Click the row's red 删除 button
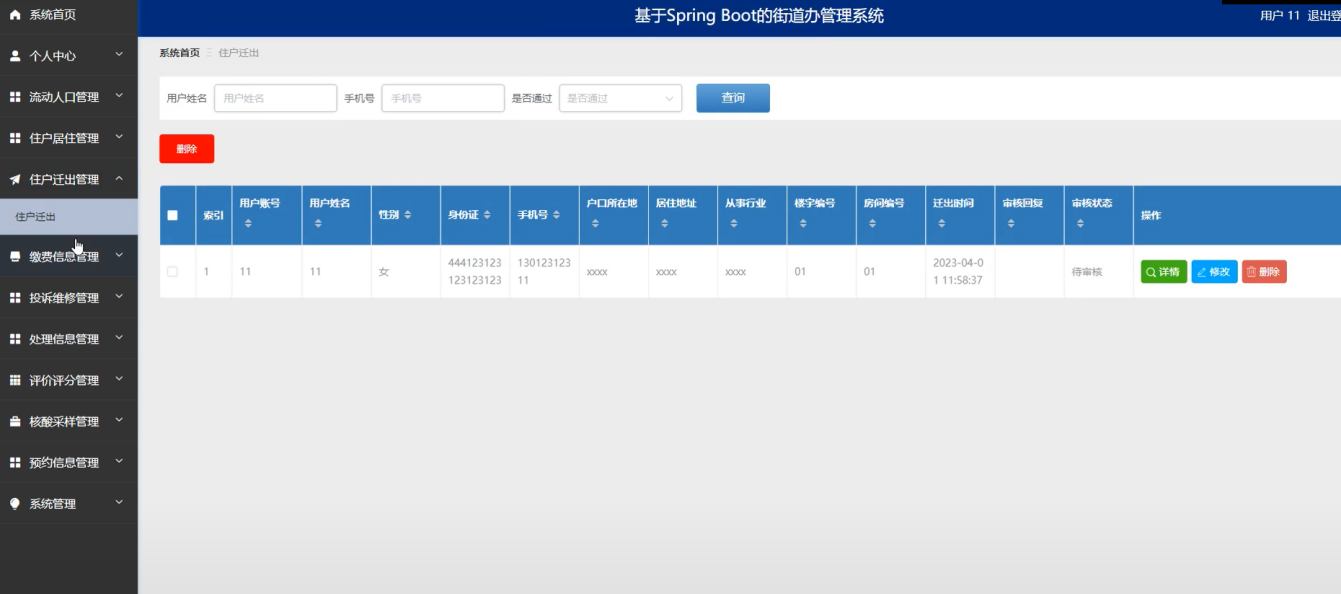The height and width of the screenshot is (594, 1341). pos(1264,272)
